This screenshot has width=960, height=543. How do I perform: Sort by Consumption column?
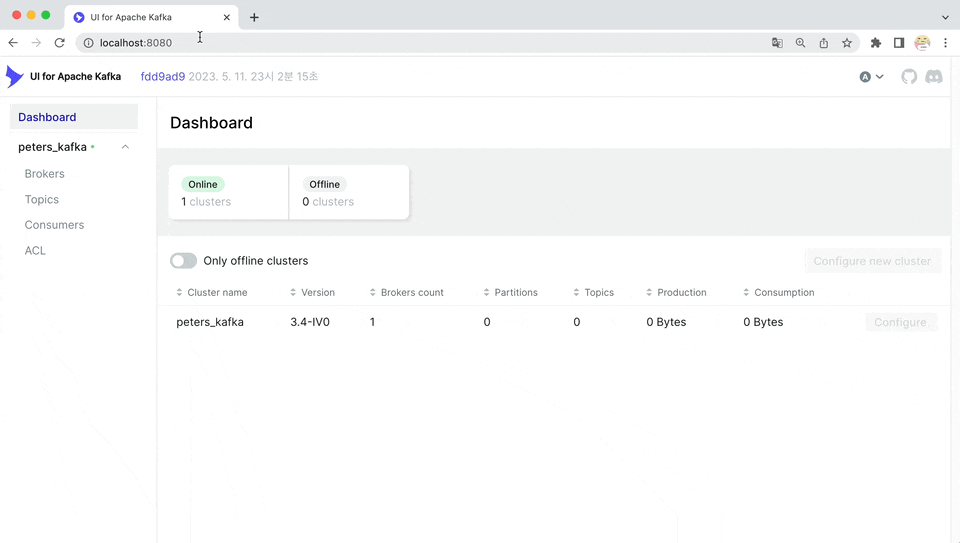point(778,293)
